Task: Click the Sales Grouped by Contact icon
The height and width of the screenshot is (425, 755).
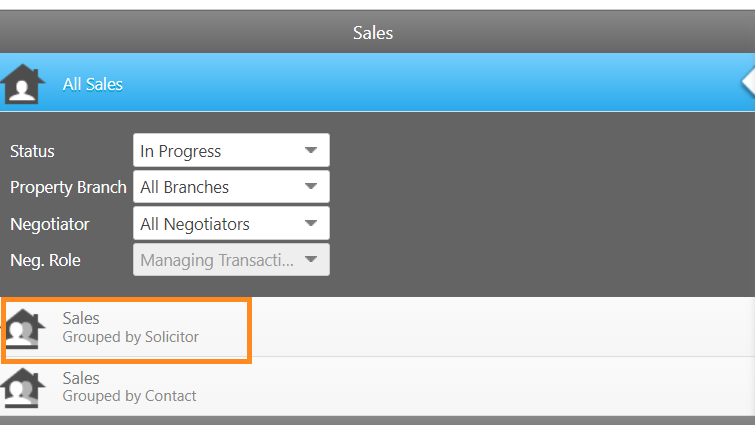Action: point(23,388)
